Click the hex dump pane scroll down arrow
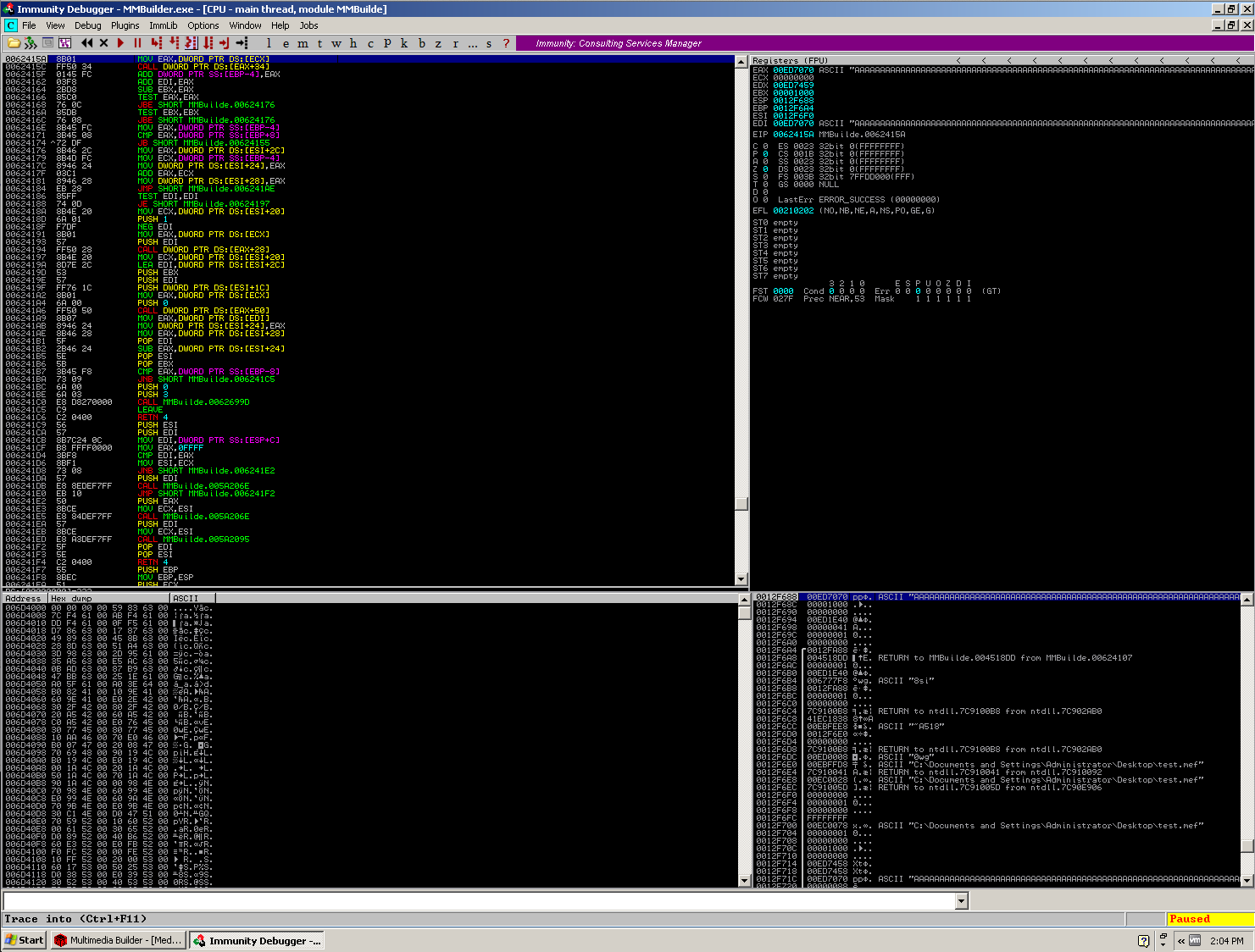The height and width of the screenshot is (952, 1255). [745, 880]
